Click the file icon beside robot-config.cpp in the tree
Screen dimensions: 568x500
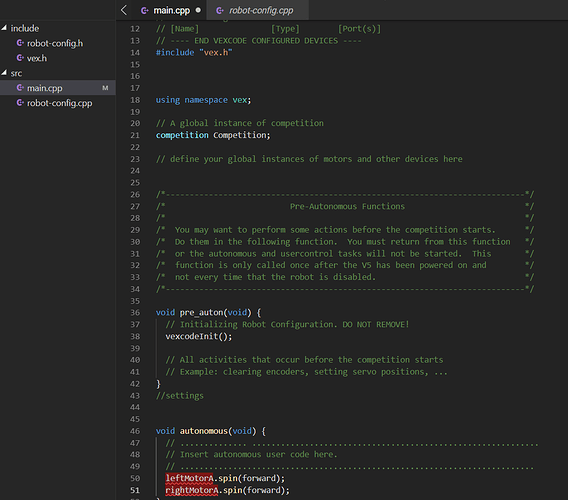pos(20,103)
